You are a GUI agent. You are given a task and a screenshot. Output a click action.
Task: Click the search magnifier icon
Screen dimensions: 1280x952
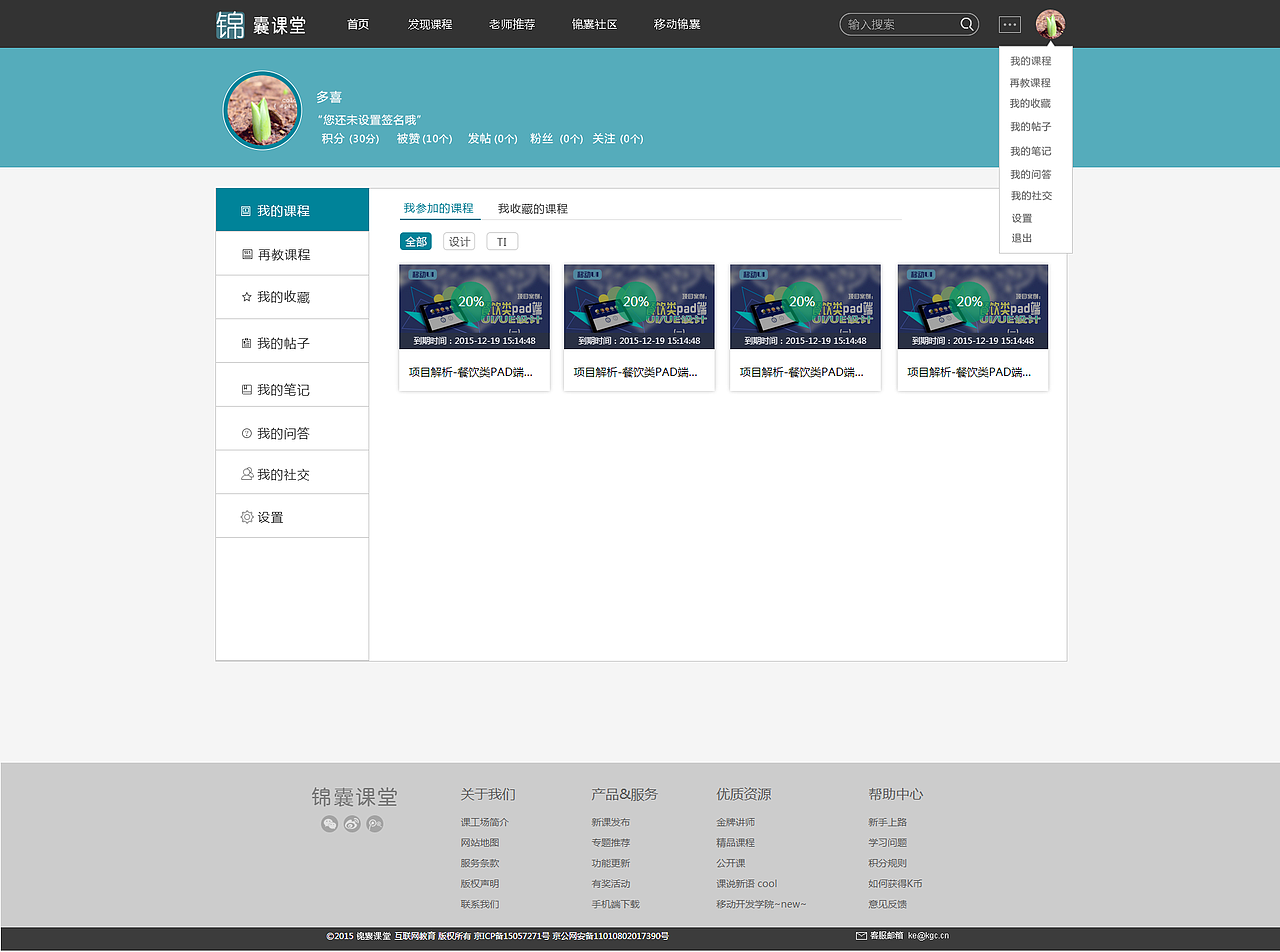(x=965, y=24)
